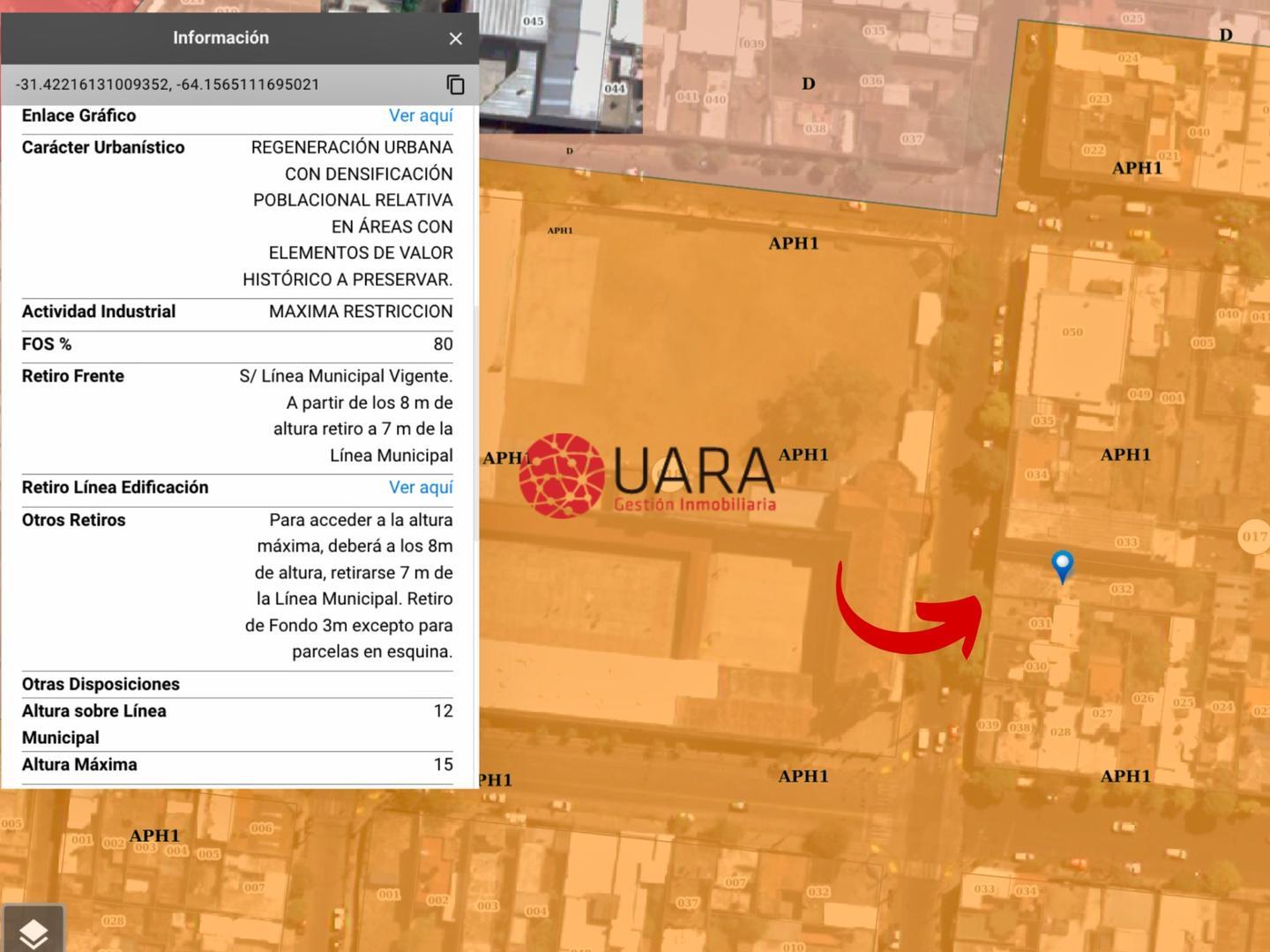
Task: Close the Información panel
Action: click(x=455, y=39)
